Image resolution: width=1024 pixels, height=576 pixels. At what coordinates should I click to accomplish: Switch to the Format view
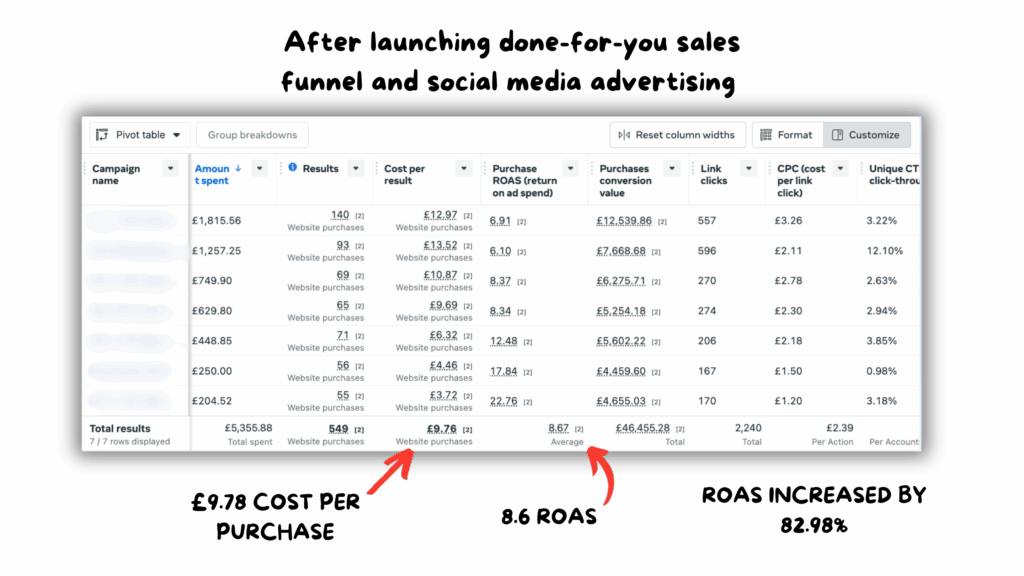[x=787, y=135]
